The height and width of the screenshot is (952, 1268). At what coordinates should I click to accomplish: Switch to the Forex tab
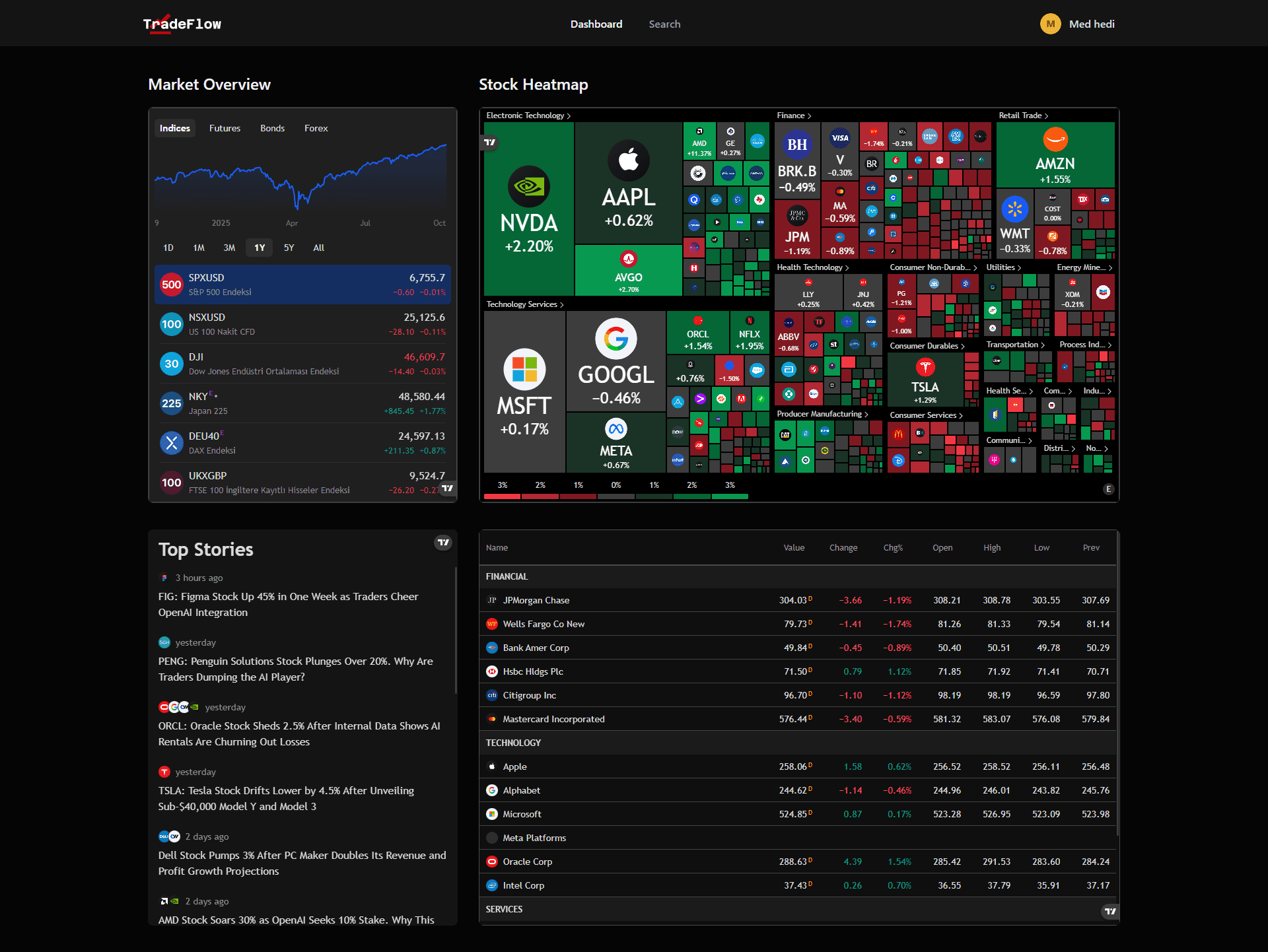pos(316,128)
